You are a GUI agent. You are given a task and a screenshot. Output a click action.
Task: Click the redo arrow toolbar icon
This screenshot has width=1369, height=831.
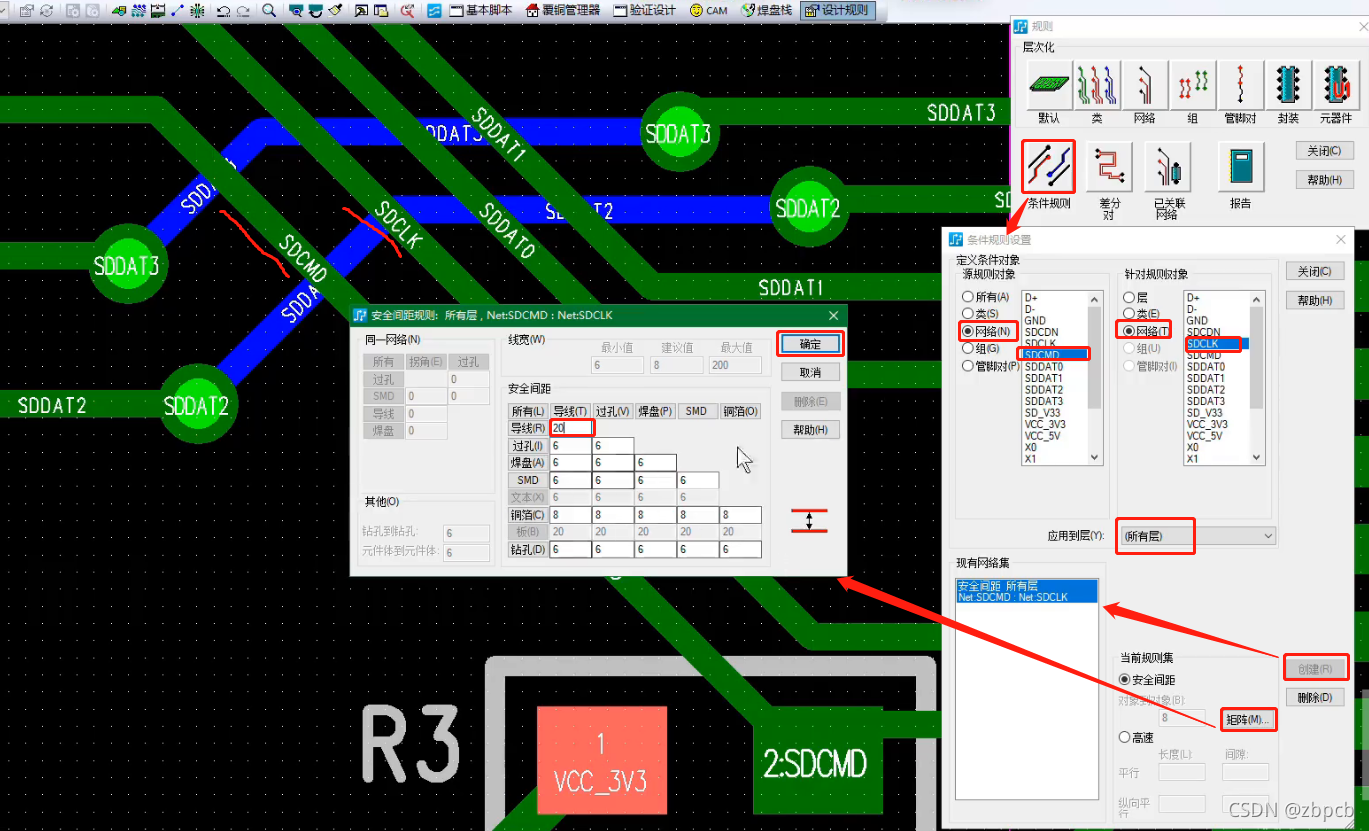pos(243,11)
